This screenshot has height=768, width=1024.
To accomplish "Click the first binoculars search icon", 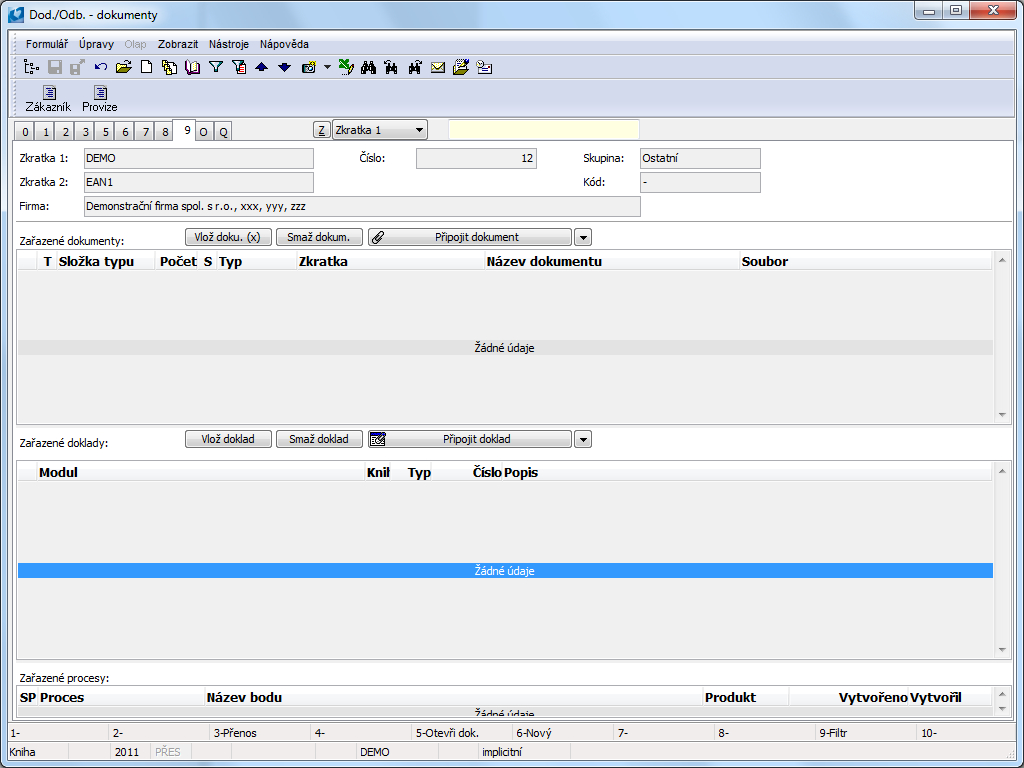I will [368, 67].
